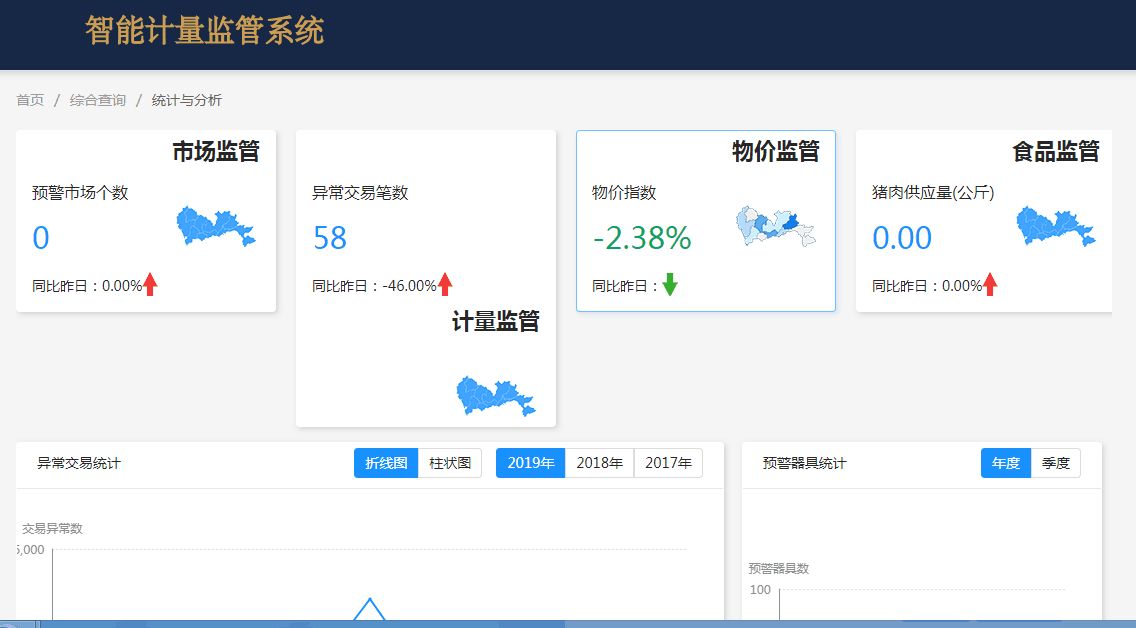The height and width of the screenshot is (628, 1136).
Task: Click the green down arrow on 物价监管 card
Action: tap(670, 284)
